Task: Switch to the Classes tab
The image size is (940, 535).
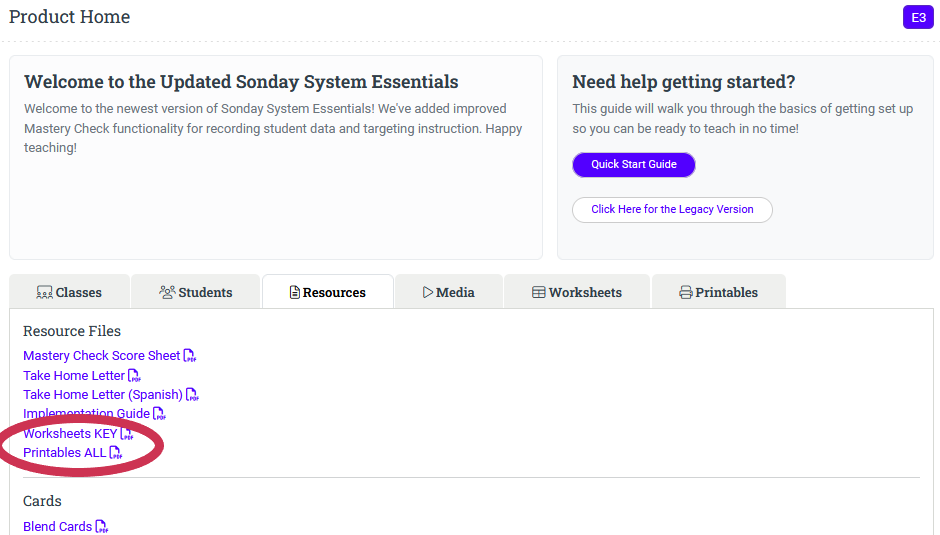Action: 69,292
